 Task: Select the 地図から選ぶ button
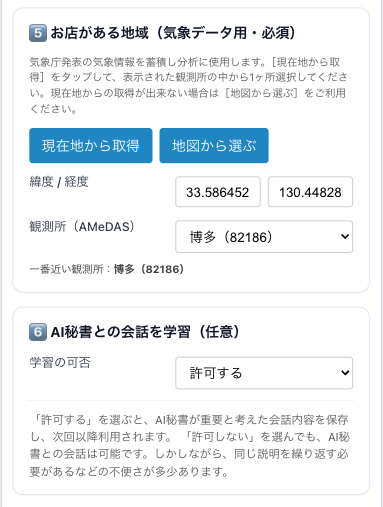coord(214,146)
